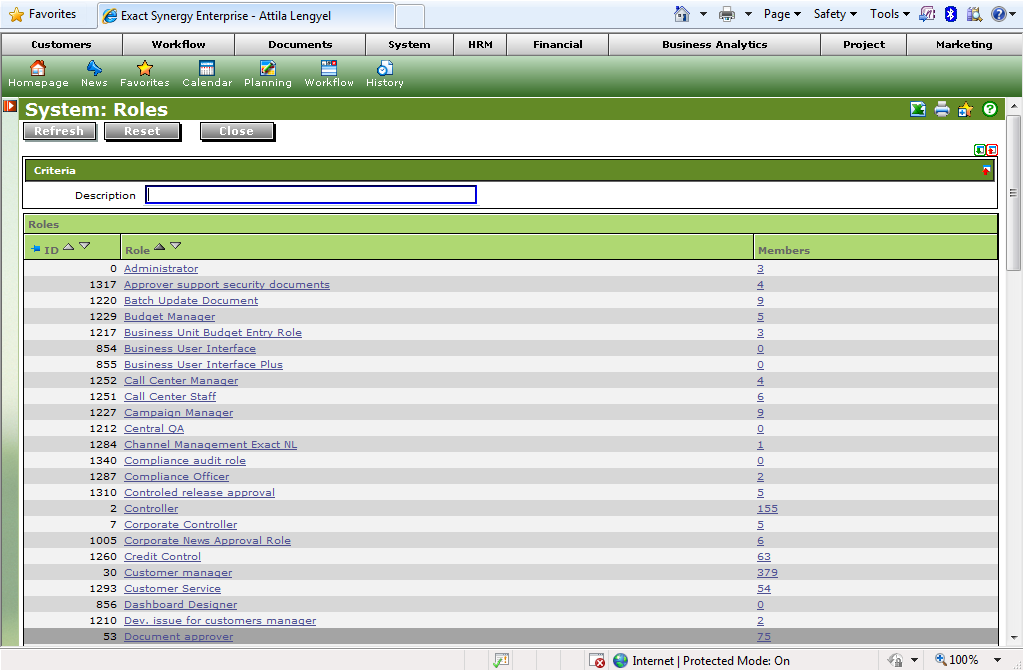Click the OneNote send icon in browser toolbar
The height and width of the screenshot is (671, 1023).
pyautogui.click(x=927, y=14)
